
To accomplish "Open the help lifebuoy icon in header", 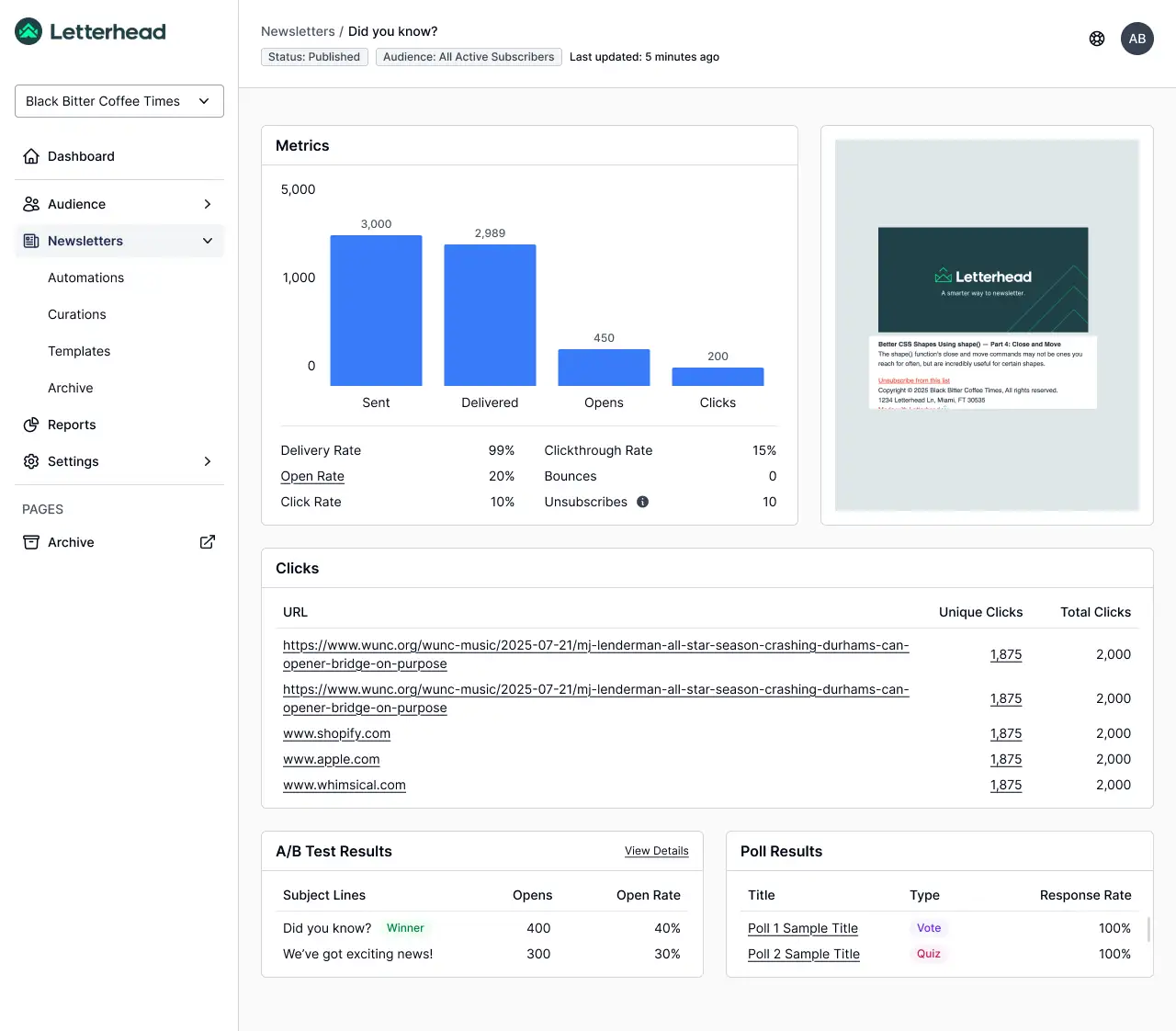I will pyautogui.click(x=1097, y=39).
